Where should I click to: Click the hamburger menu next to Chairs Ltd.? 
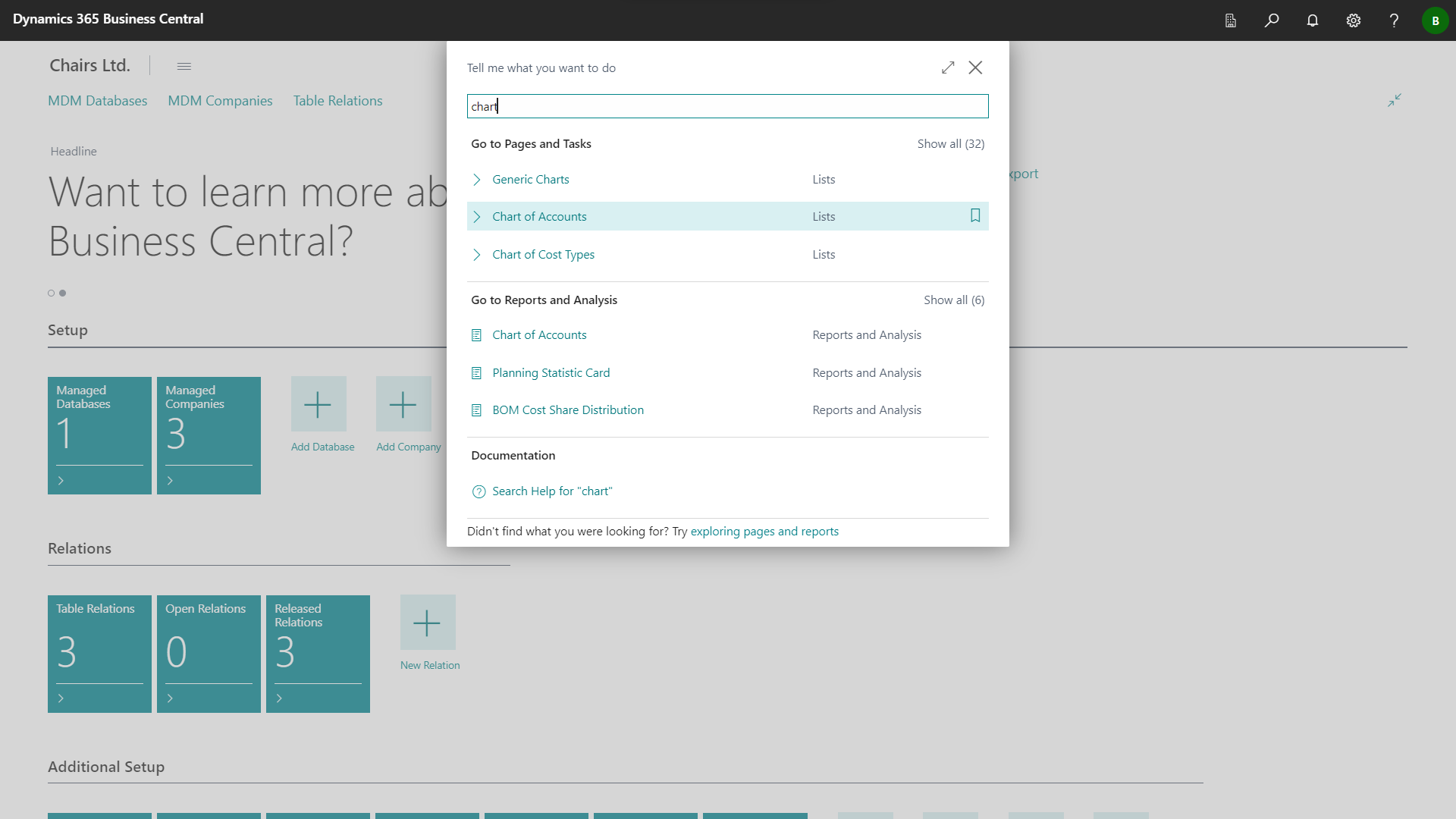[x=184, y=66]
